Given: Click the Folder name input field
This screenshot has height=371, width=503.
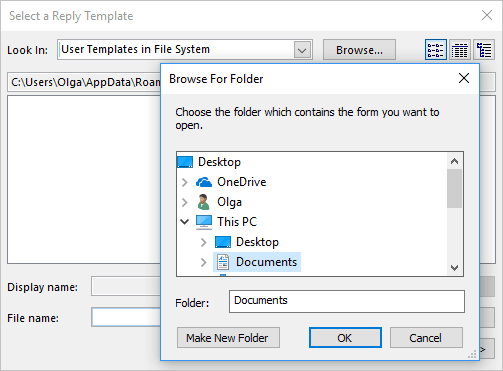Looking at the screenshot, I should [347, 301].
